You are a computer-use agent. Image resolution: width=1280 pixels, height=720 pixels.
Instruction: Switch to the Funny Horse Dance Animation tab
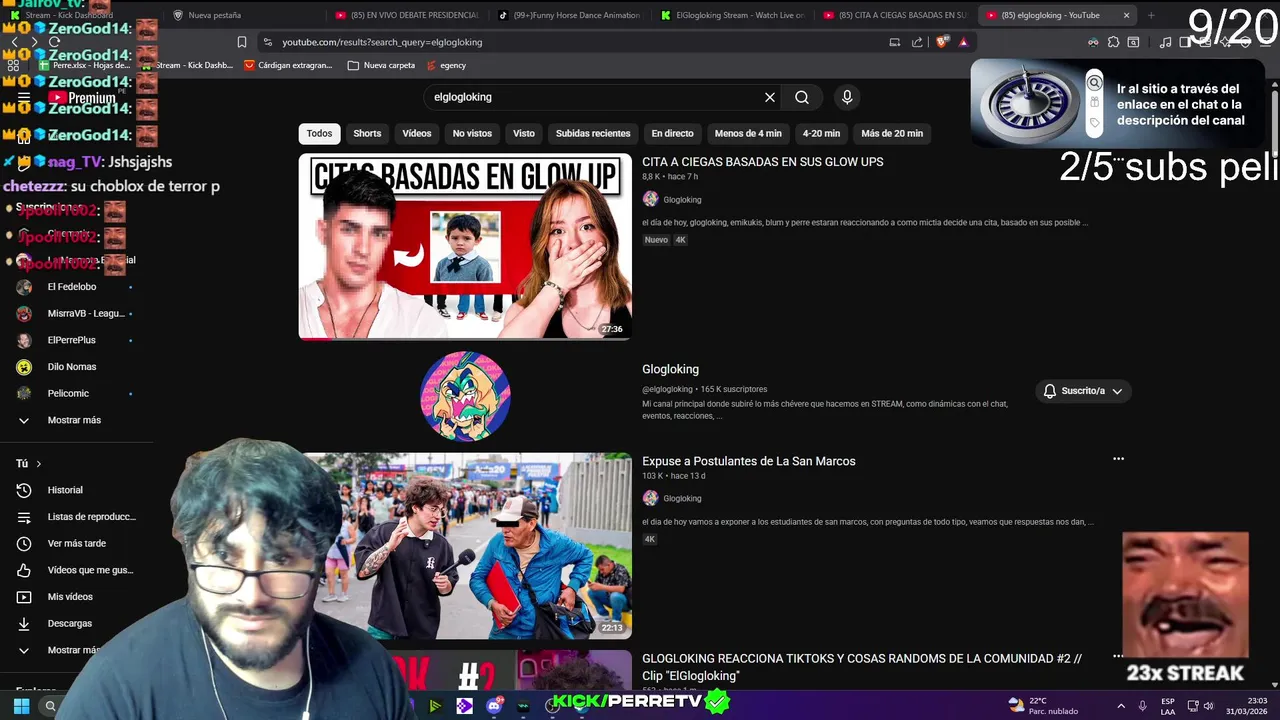point(569,15)
